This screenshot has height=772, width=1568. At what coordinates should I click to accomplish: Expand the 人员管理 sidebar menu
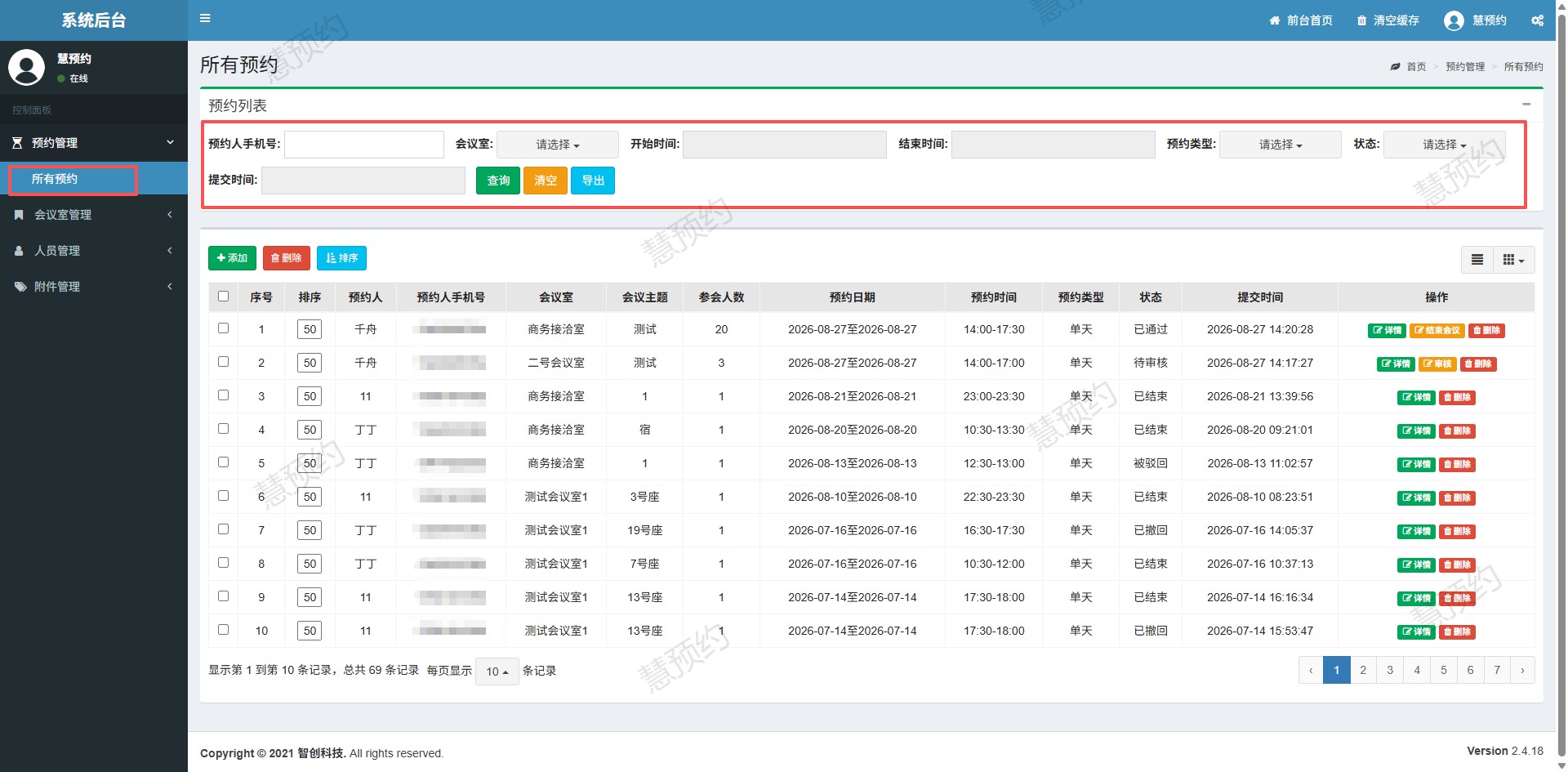click(x=94, y=251)
